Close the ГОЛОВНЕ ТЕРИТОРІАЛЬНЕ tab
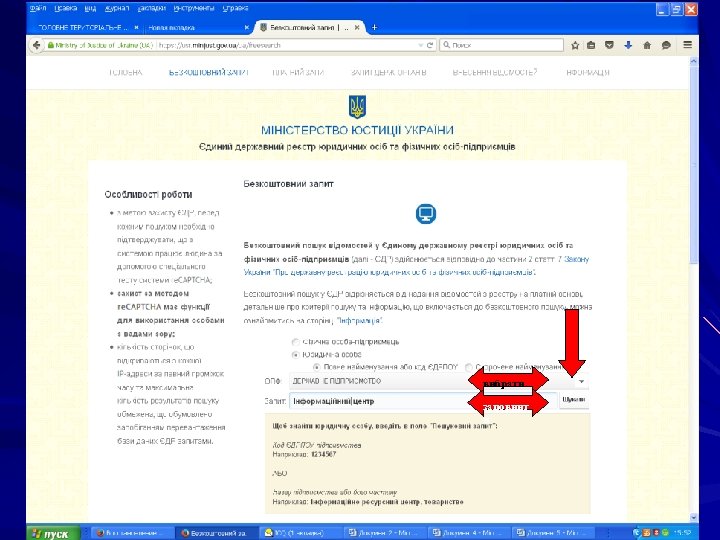Screen dimensions: 720x540 pyautogui.click(x=136, y=28)
